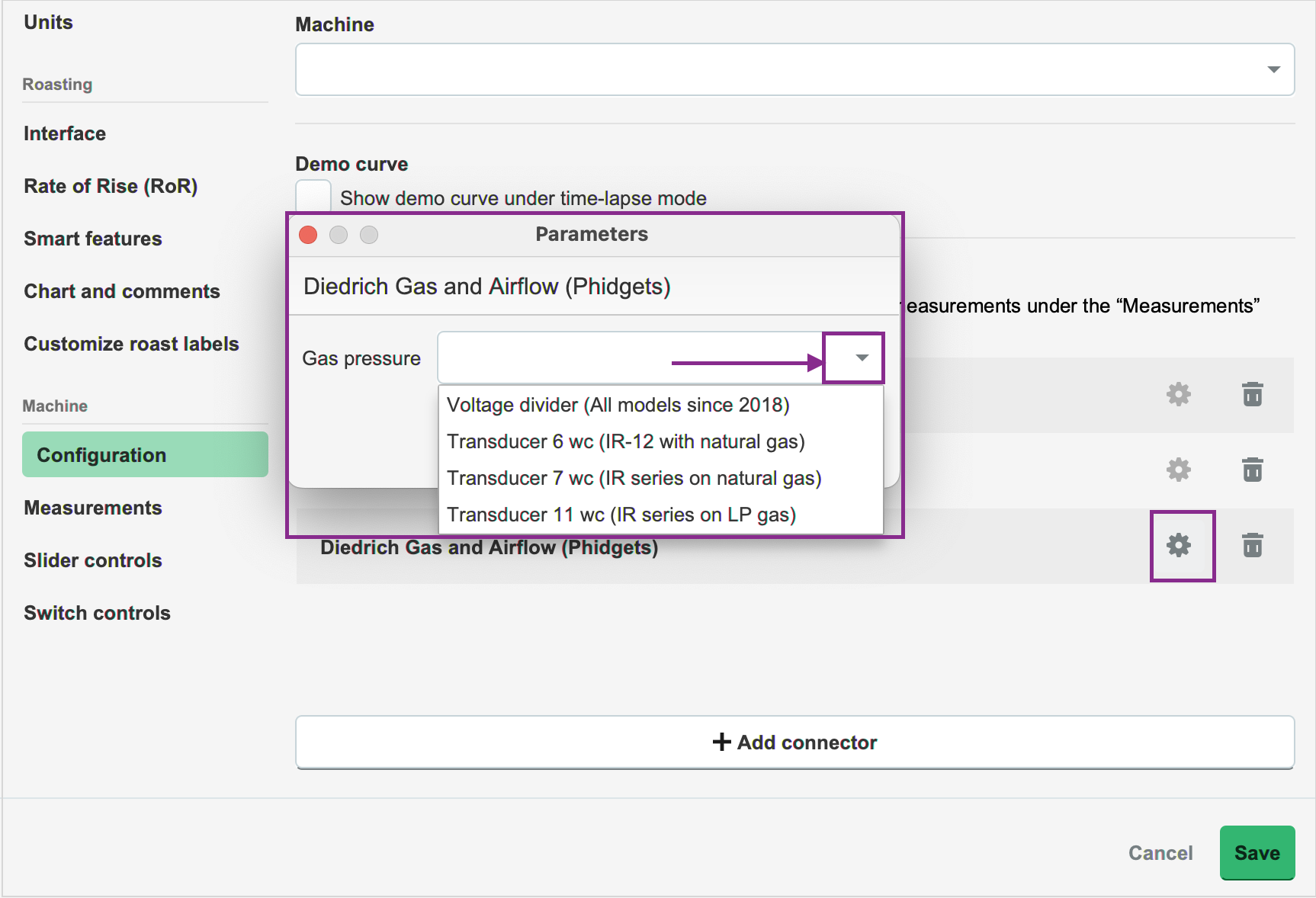Image resolution: width=1316 pixels, height=898 pixels.
Task: Open settings gear for Diedrich Gas and Airflow connector
Action: 1179,546
